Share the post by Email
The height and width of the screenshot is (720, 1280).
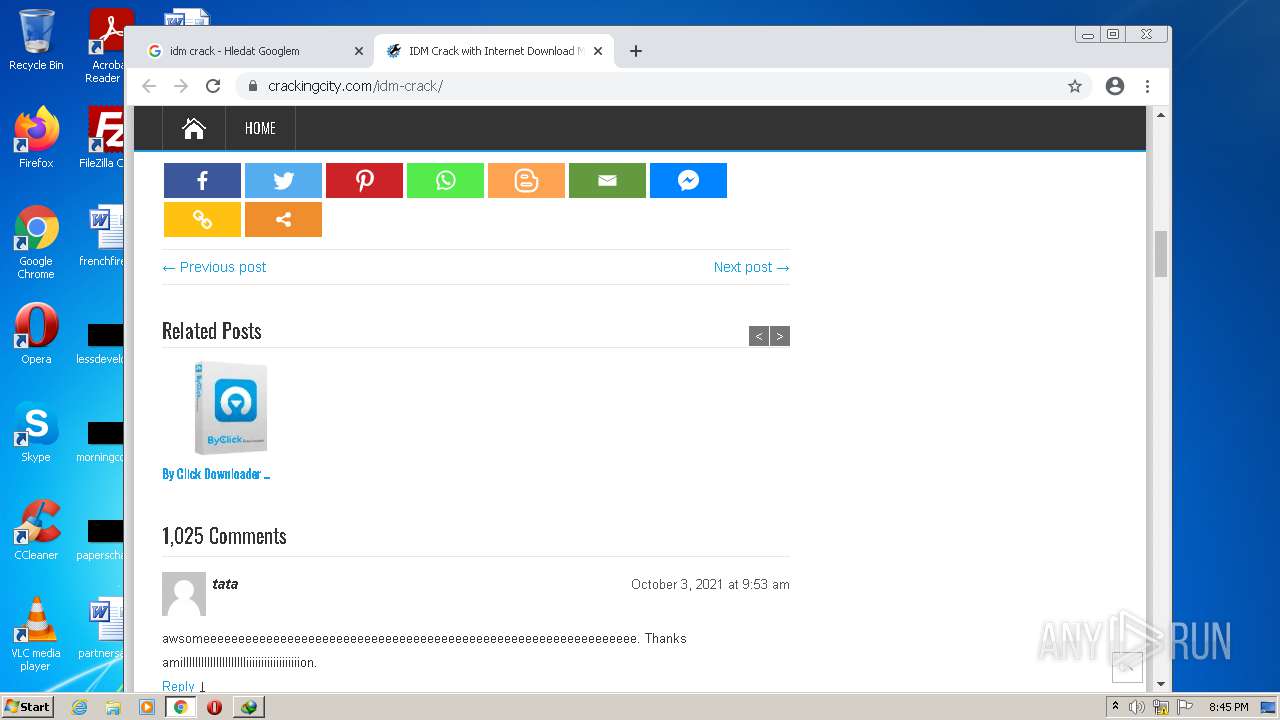click(607, 180)
